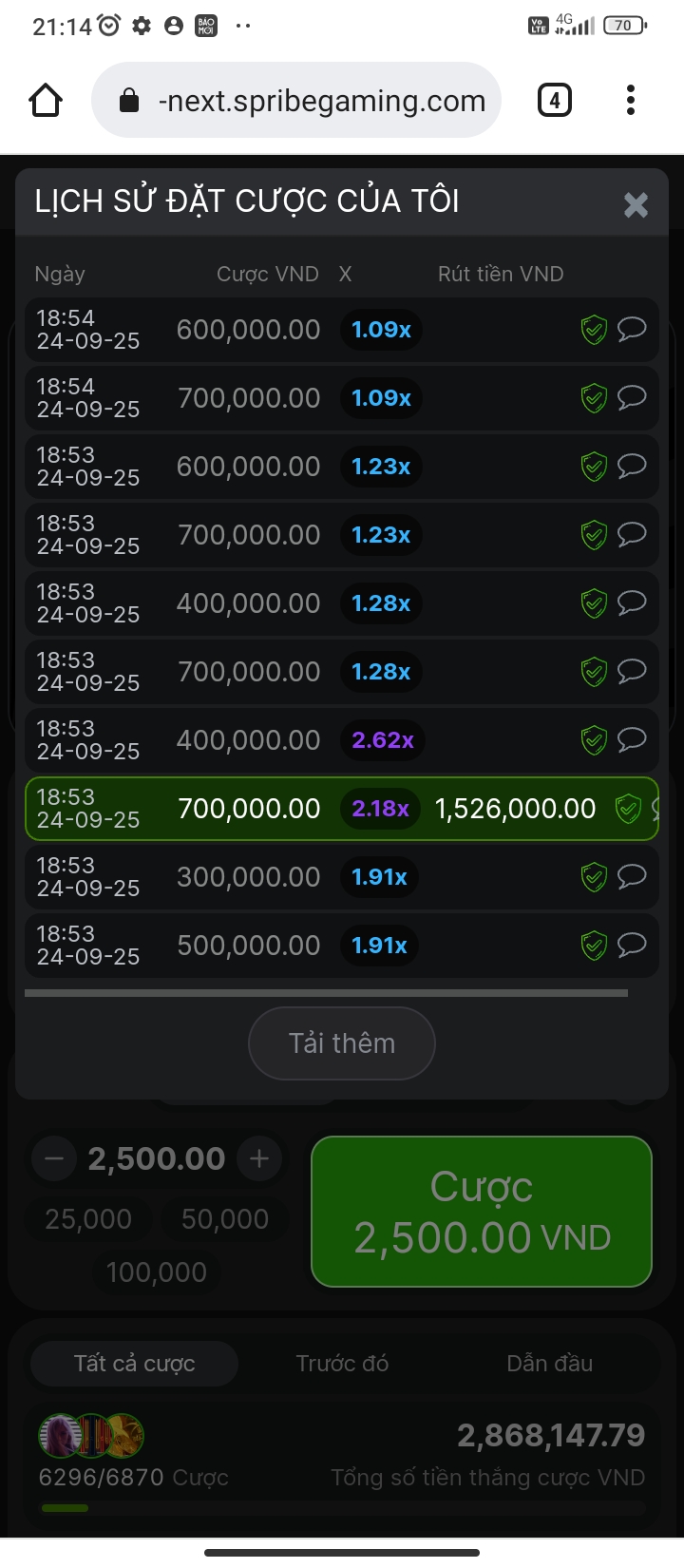684x1568 pixels.
Task: Open browser tab switcher showing 4 tabs
Action: (x=555, y=100)
